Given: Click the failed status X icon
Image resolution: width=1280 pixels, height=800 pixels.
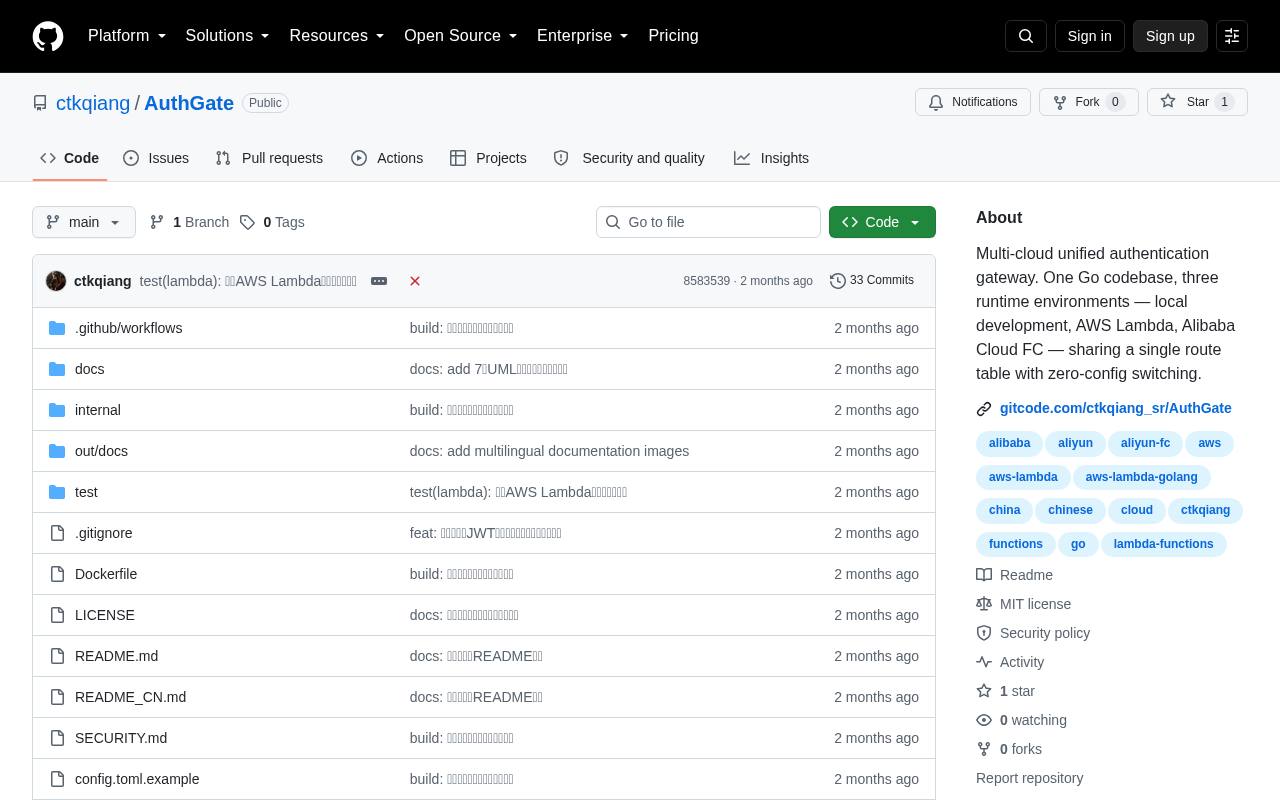Looking at the screenshot, I should tap(415, 281).
